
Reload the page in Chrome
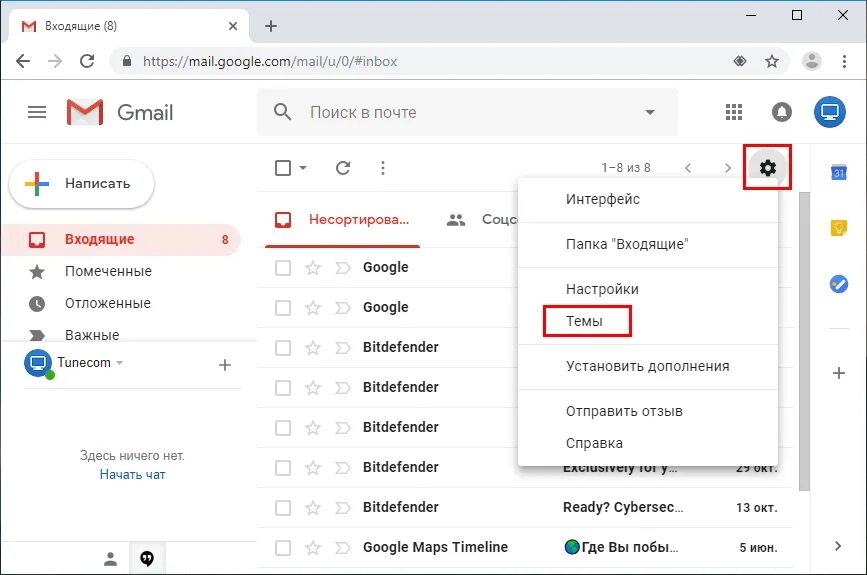pyautogui.click(x=87, y=61)
